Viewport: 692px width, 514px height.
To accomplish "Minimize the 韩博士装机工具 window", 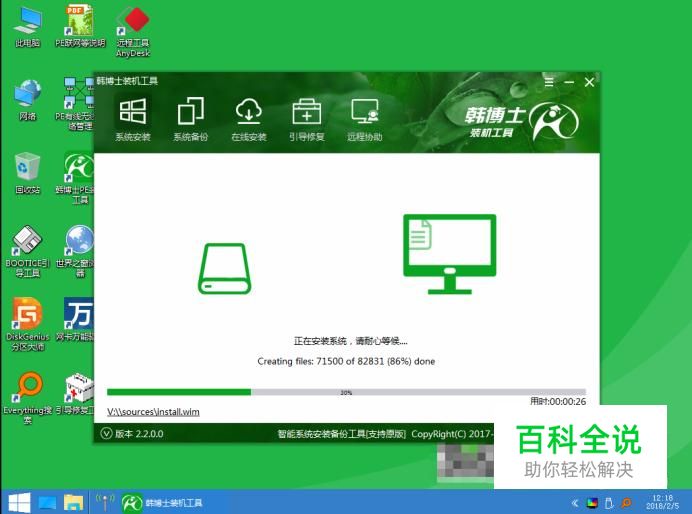I will click(x=569, y=82).
